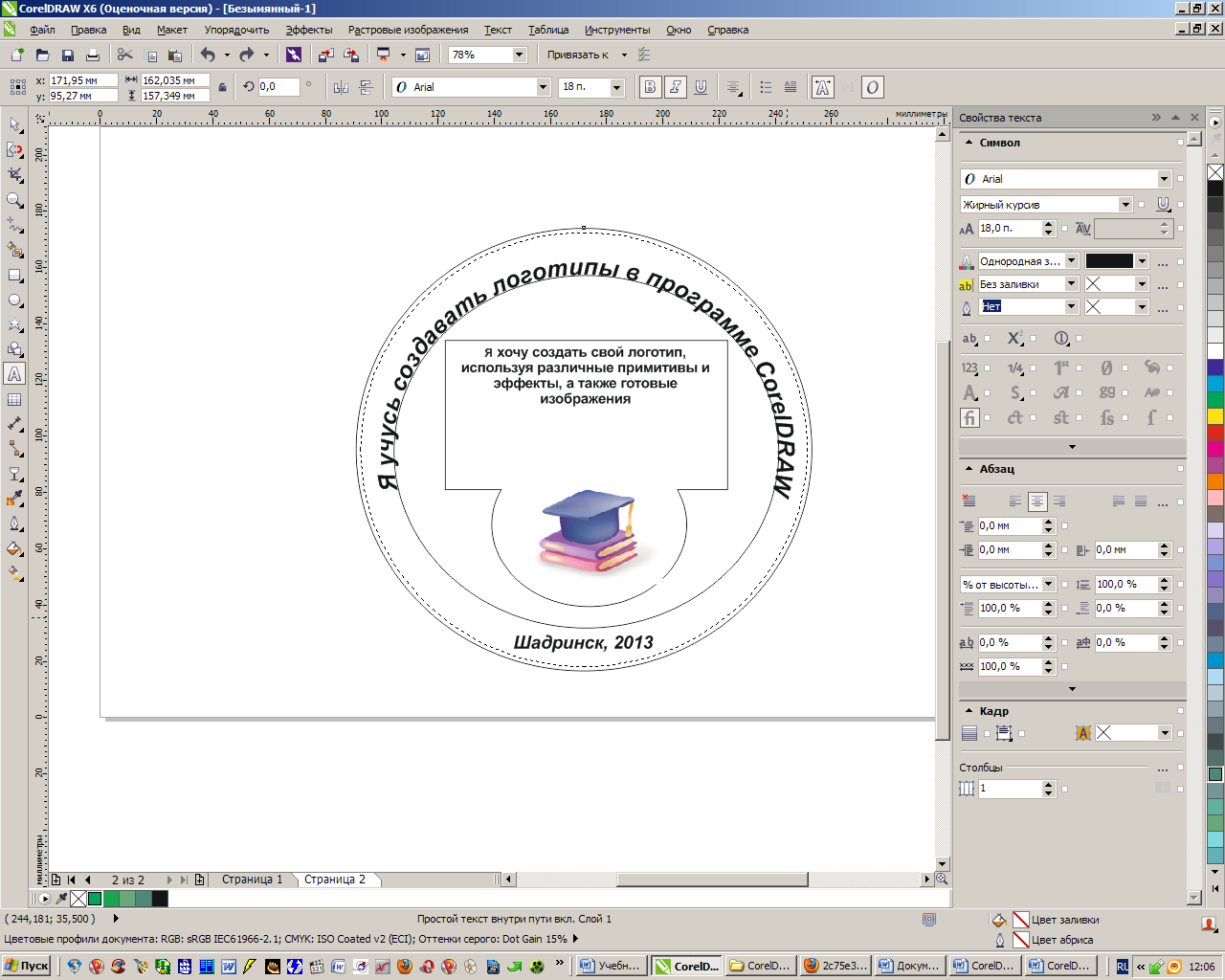This screenshot has width=1225, height=980.
Task: Open the Жирный курсив font style dropdown
Action: (1125, 204)
